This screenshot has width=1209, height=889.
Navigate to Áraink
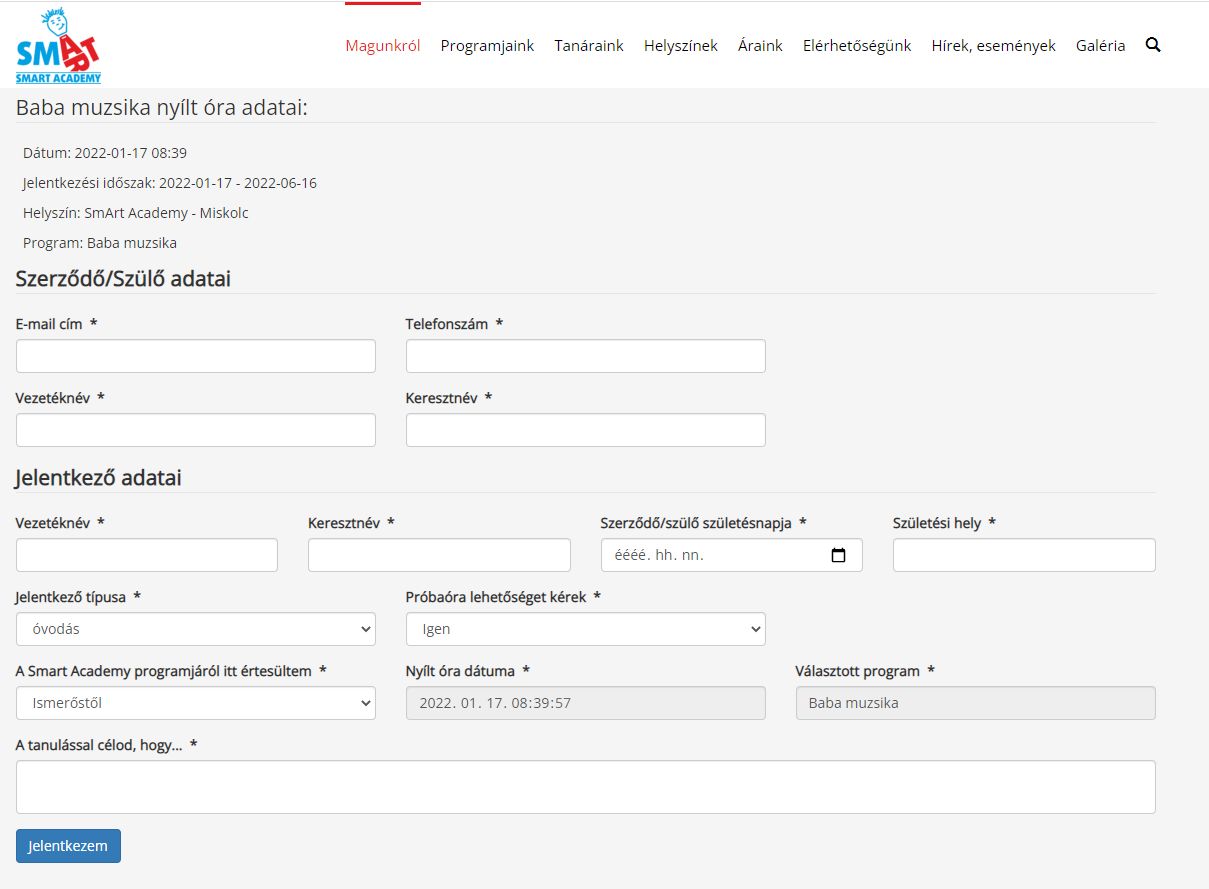760,46
